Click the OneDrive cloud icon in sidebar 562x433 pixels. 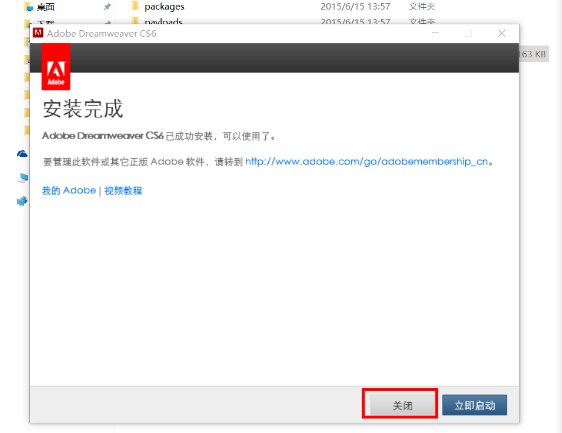22,154
